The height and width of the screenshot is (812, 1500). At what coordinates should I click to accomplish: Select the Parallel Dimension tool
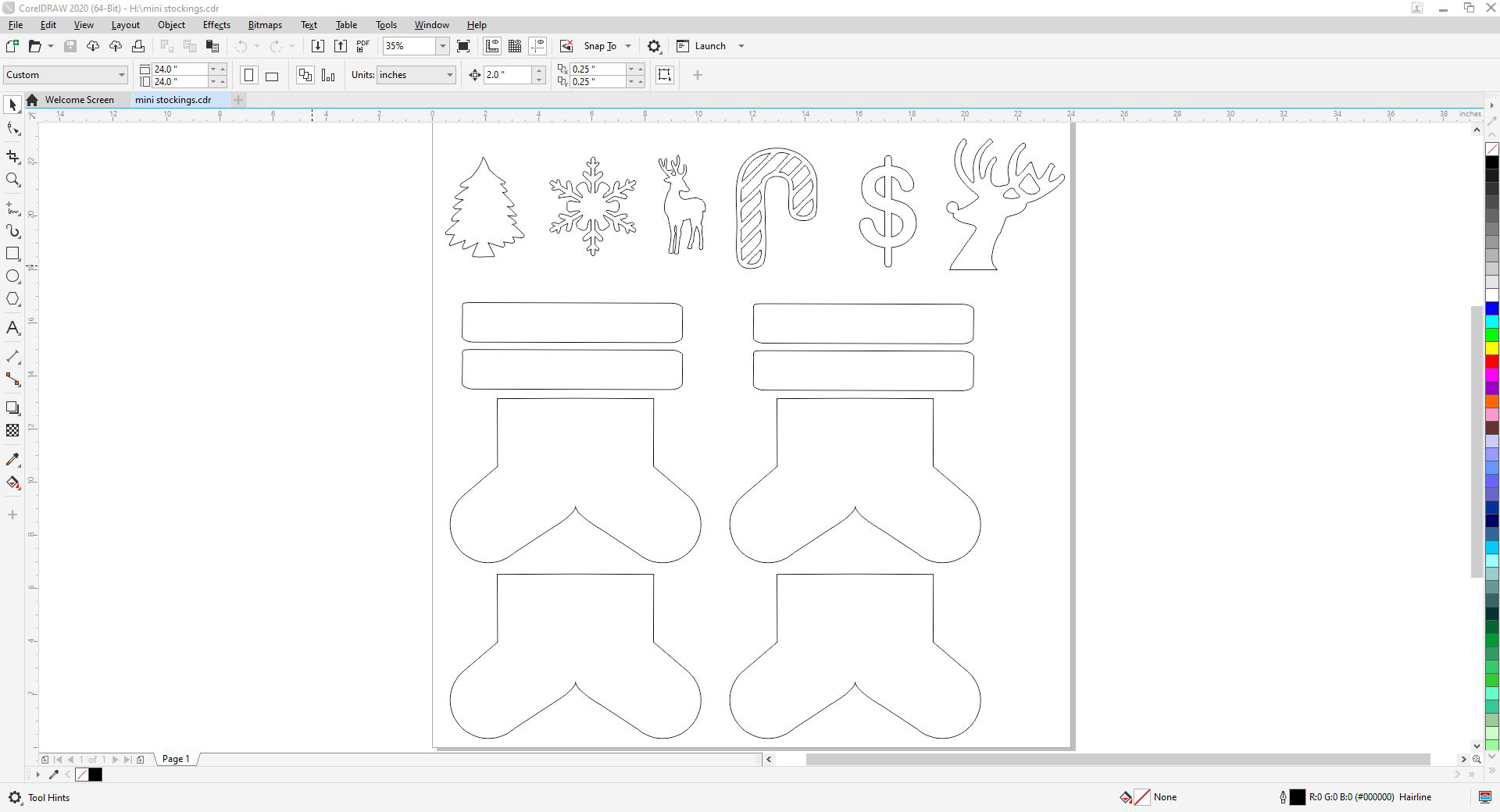point(12,357)
